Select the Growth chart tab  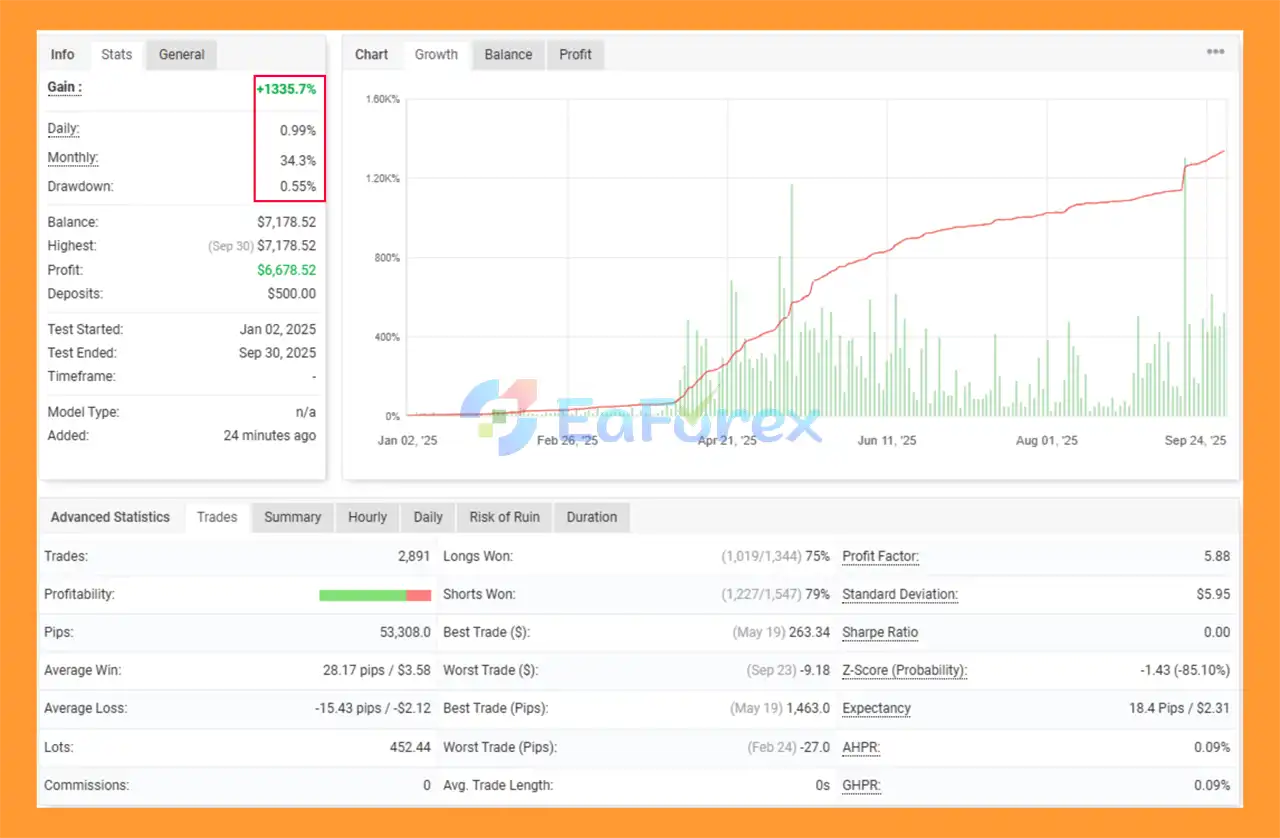click(436, 55)
